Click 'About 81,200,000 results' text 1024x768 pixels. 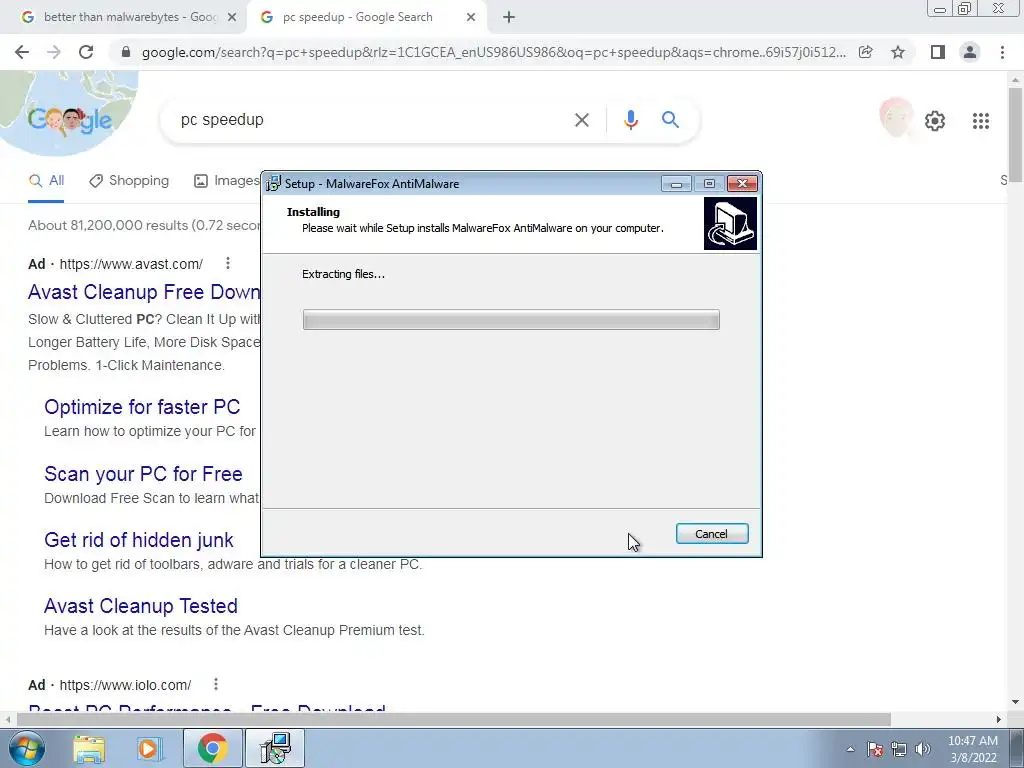[144, 225]
